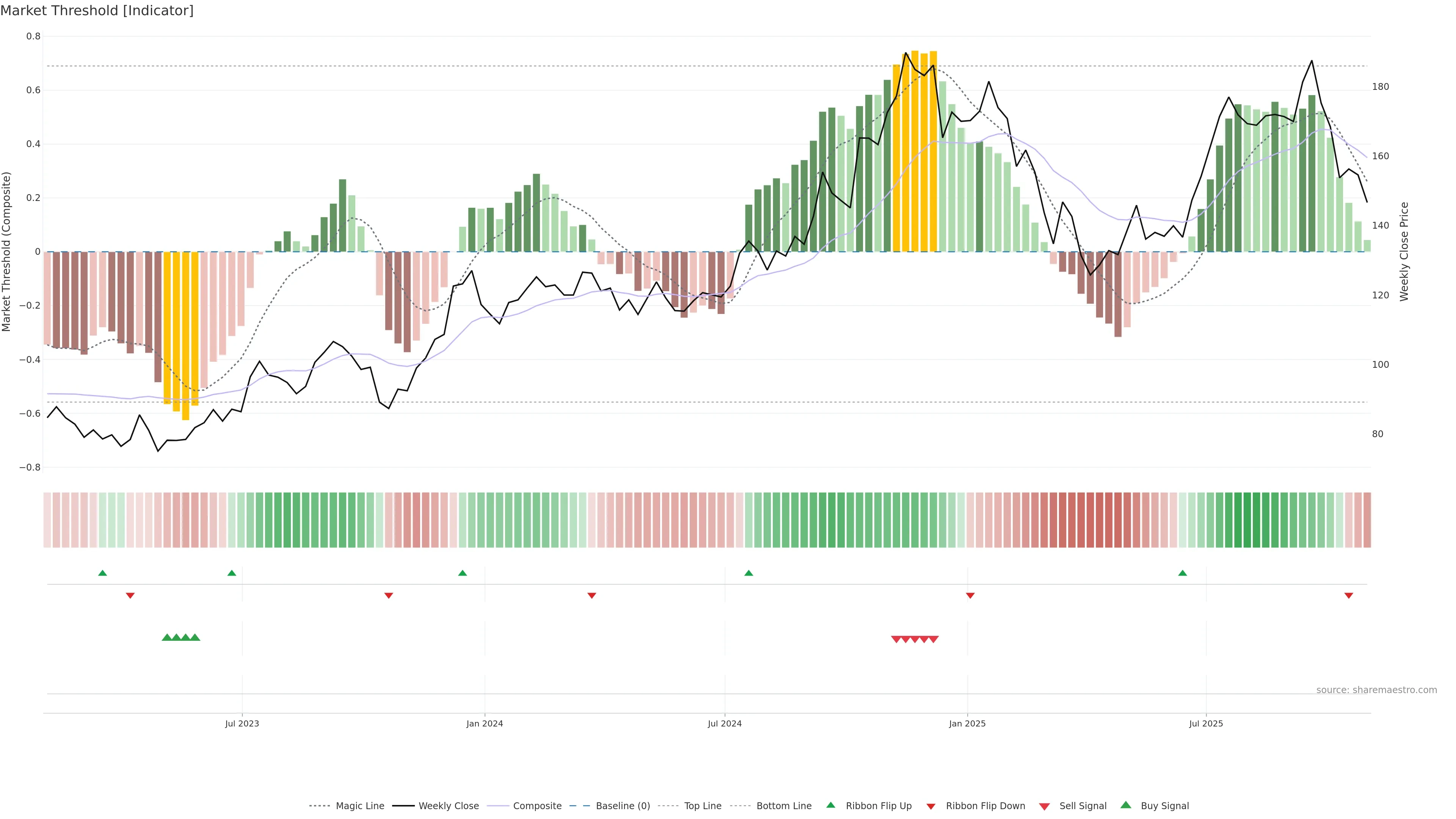Toggle Baseline (0) legend entry
1456x819 pixels.
click(x=622, y=806)
